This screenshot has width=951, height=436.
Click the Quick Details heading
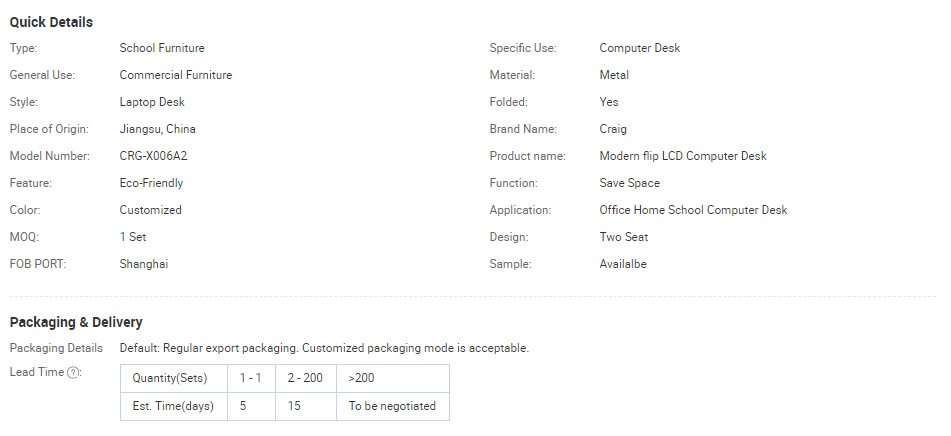pyautogui.click(x=51, y=22)
